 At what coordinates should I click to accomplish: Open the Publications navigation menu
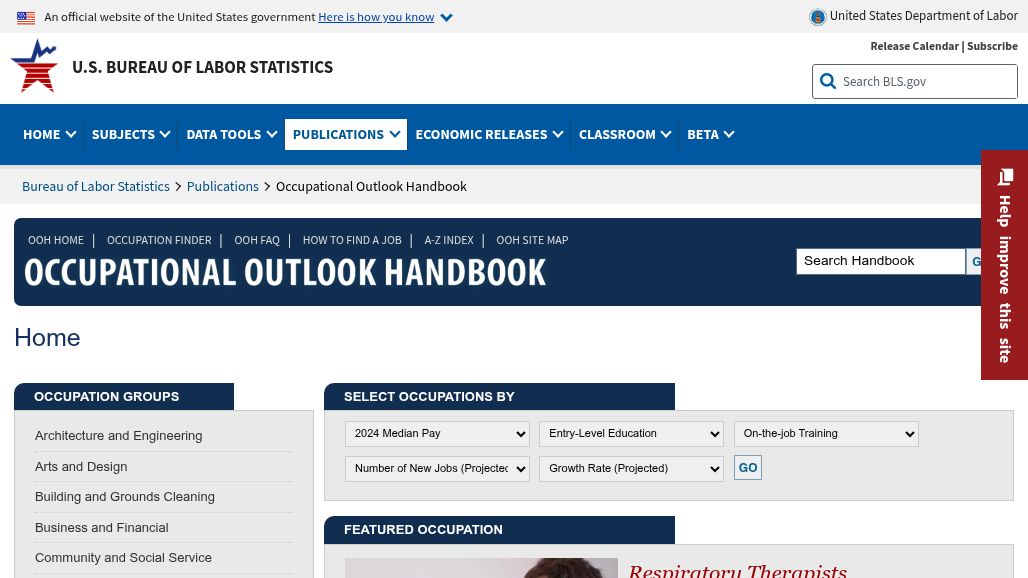(346, 134)
